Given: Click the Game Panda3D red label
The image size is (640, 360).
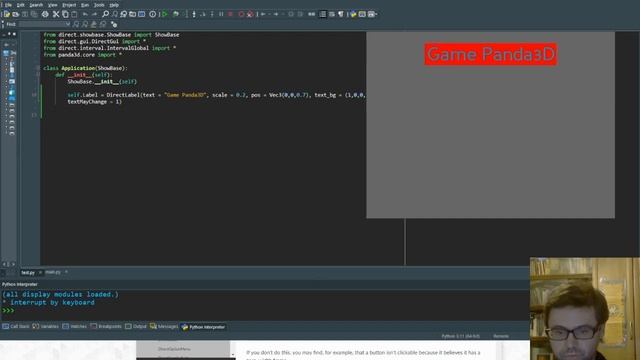Looking at the screenshot, I should tap(491, 54).
